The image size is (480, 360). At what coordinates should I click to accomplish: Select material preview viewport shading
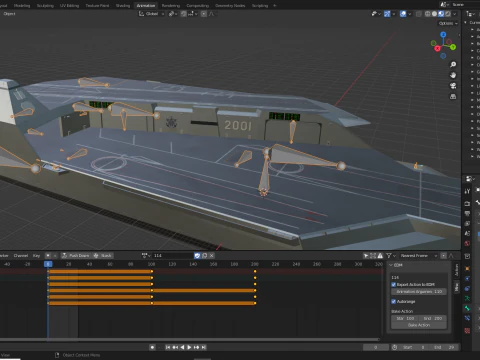441,14
